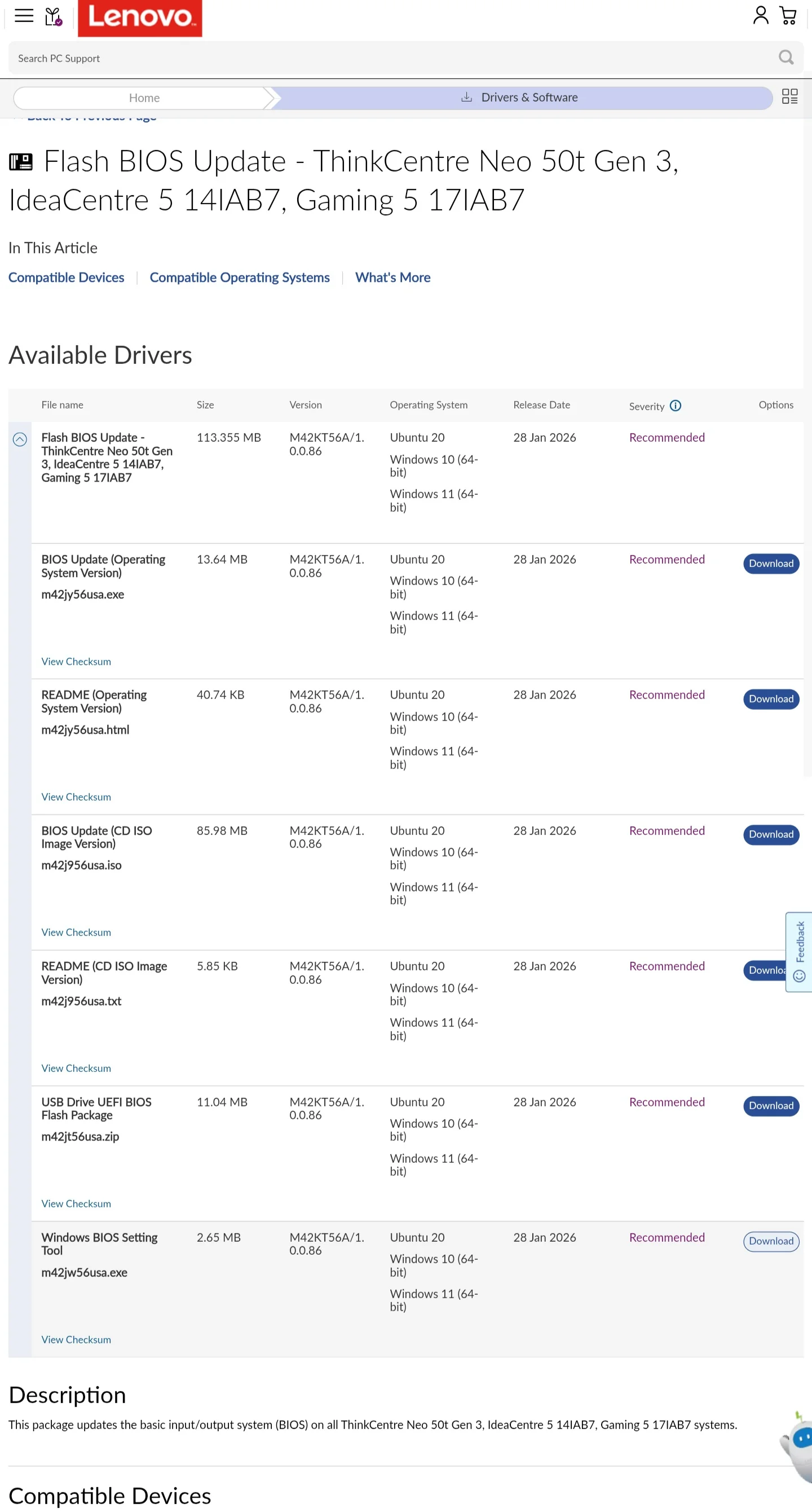This screenshot has height=1512, width=812.
Task: Click the search magnifier icon
Action: pyautogui.click(x=785, y=58)
